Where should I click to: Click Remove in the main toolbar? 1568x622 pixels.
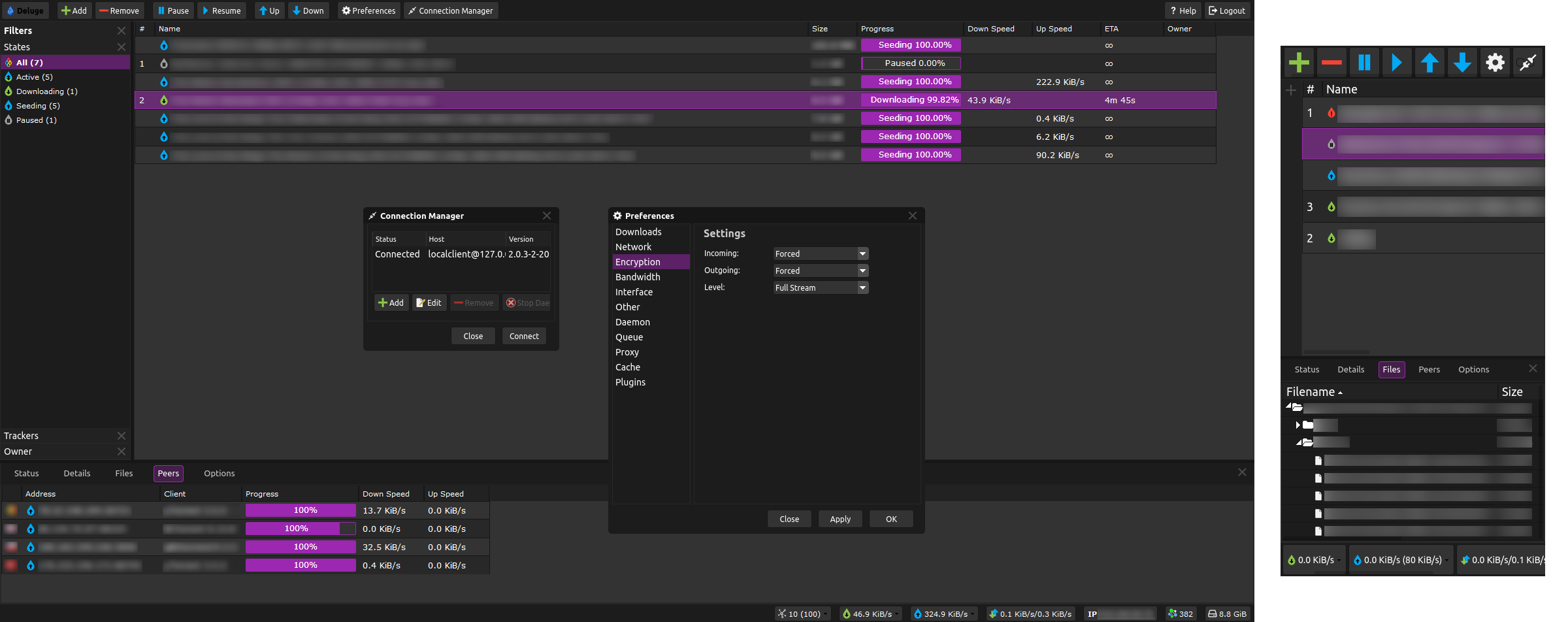(x=120, y=10)
